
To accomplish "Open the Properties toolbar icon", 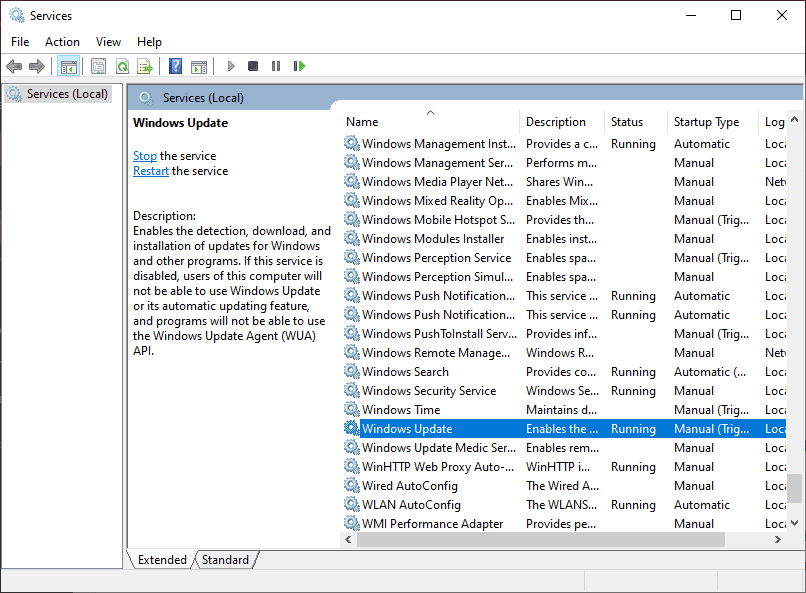I will point(98,66).
